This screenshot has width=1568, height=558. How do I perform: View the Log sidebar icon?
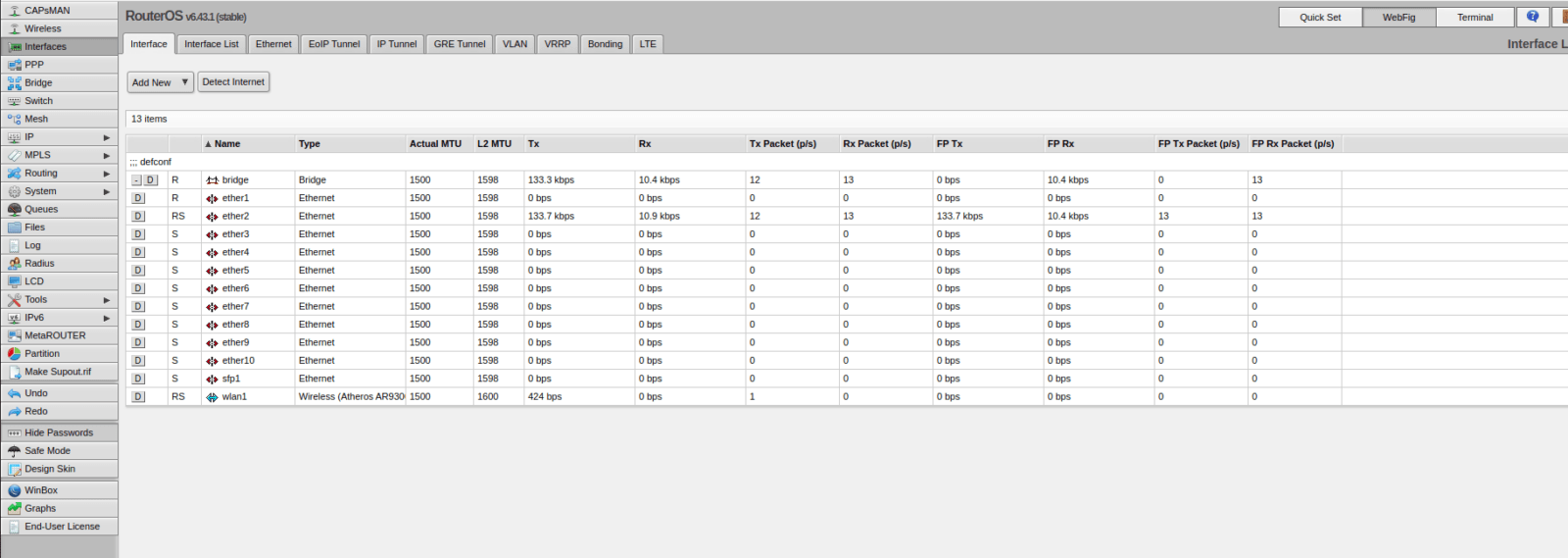pos(14,245)
